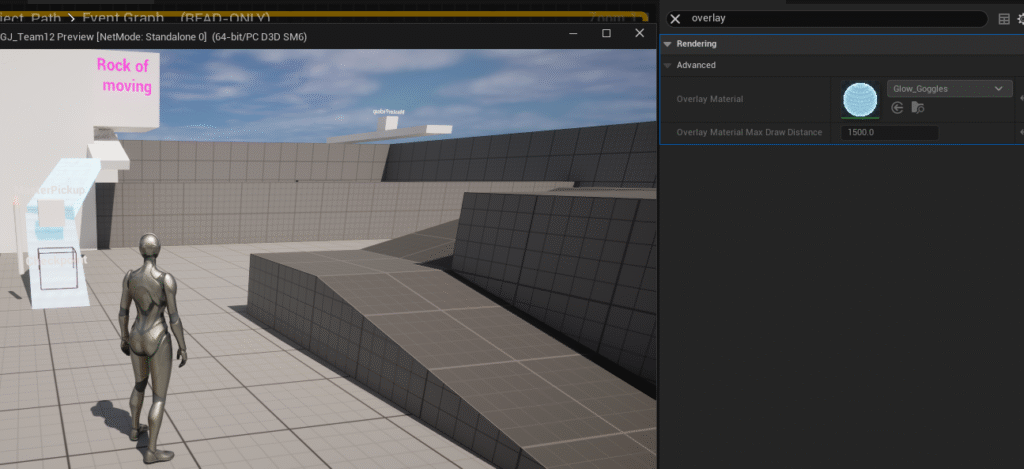
Task: Click the details search field containing 'overlay'
Action: click(x=830, y=18)
